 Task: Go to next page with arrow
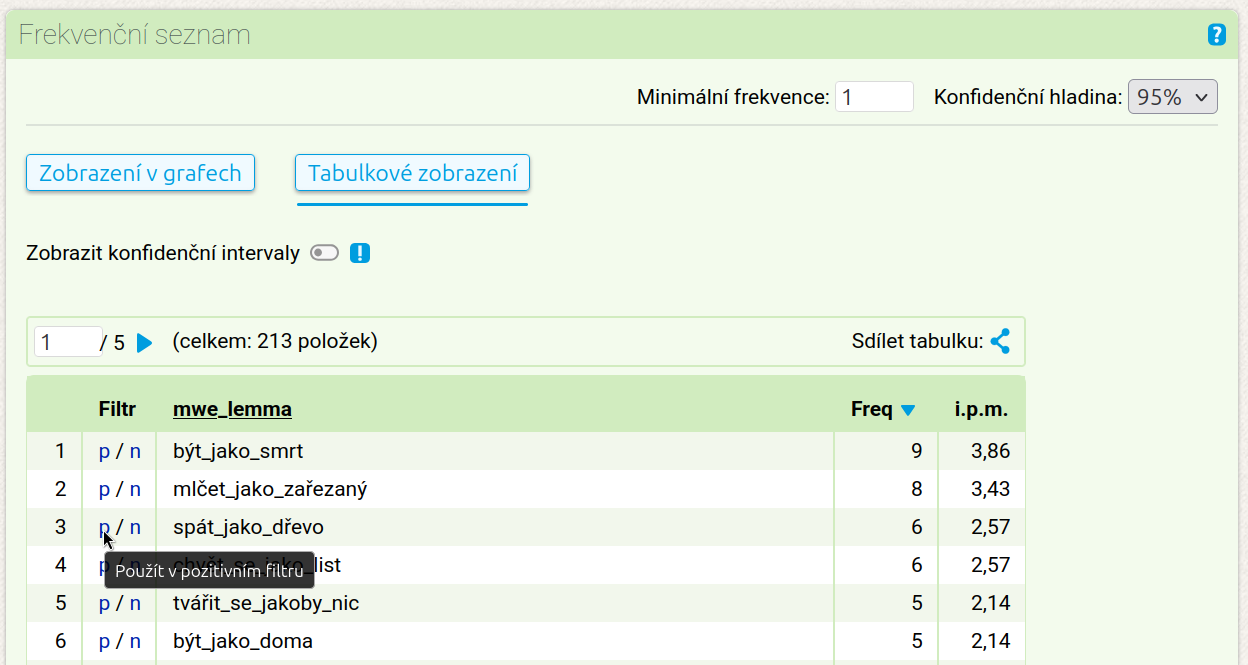click(145, 343)
